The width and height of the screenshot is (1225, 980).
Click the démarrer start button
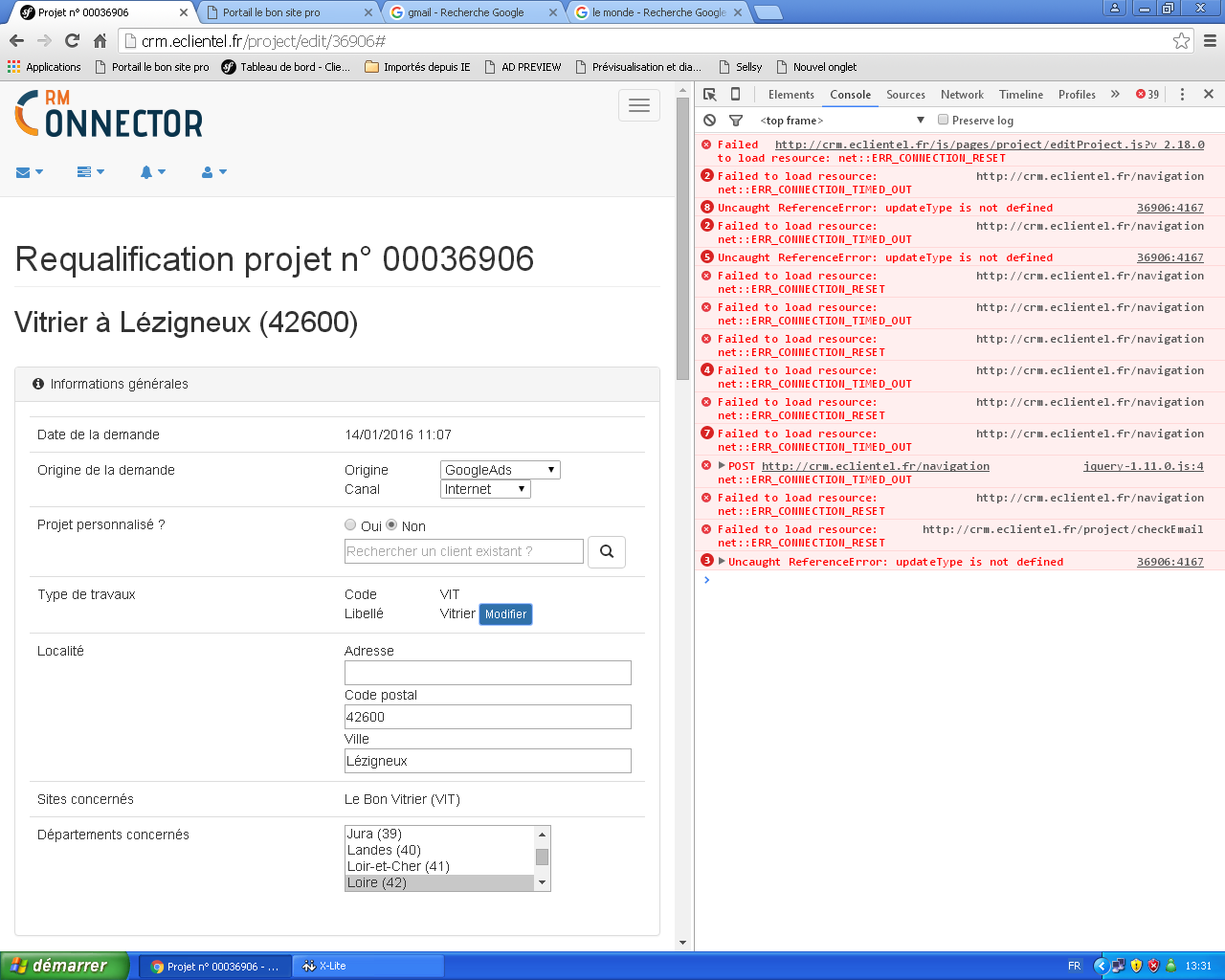click(x=63, y=966)
